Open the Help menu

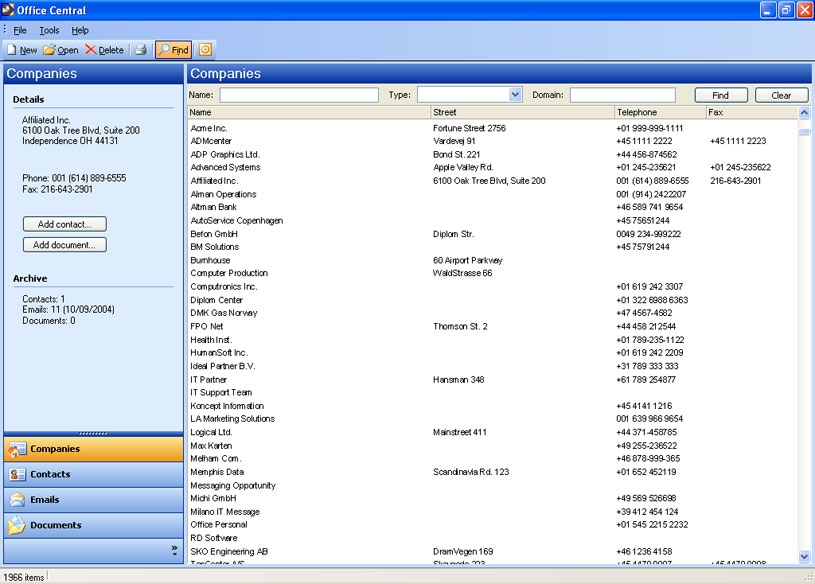[80, 30]
